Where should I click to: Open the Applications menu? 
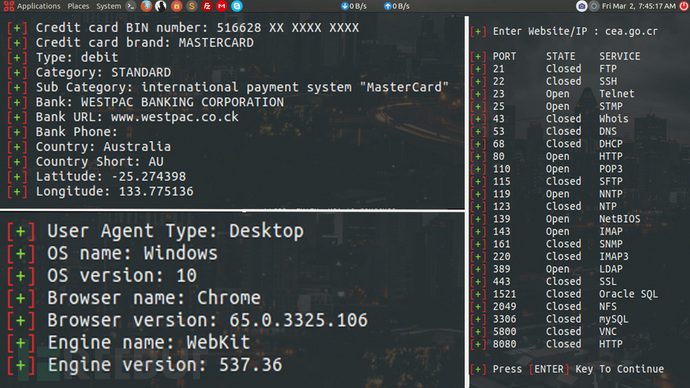pos(32,6)
